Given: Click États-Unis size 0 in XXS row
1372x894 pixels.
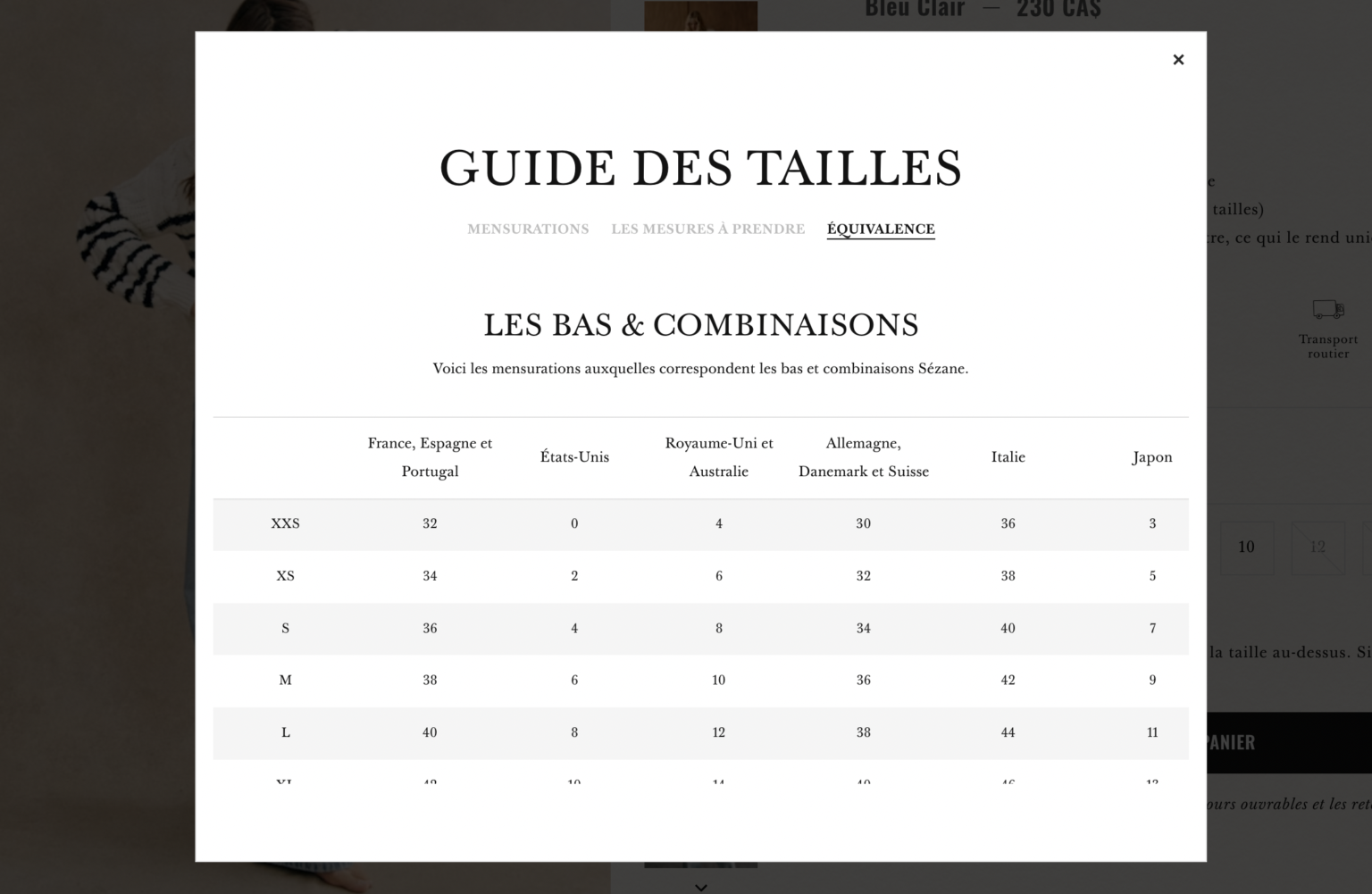Looking at the screenshot, I should pos(574,524).
